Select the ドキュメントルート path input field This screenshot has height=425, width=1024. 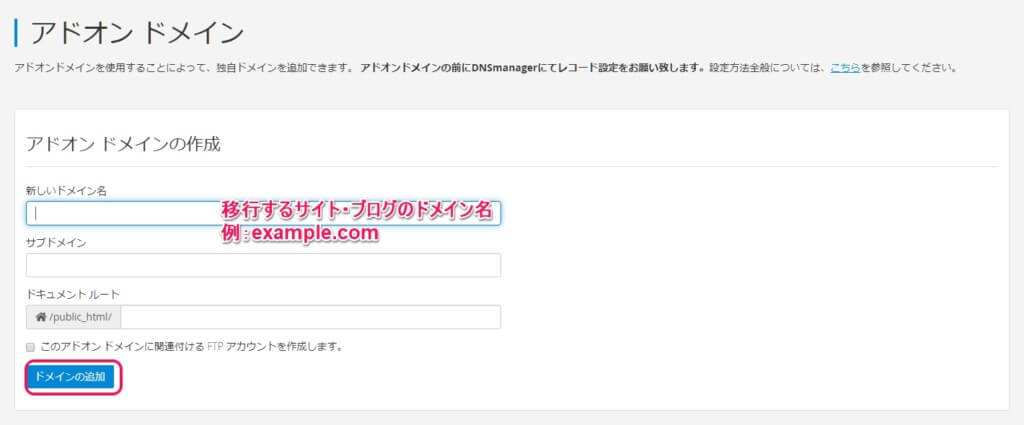310,317
